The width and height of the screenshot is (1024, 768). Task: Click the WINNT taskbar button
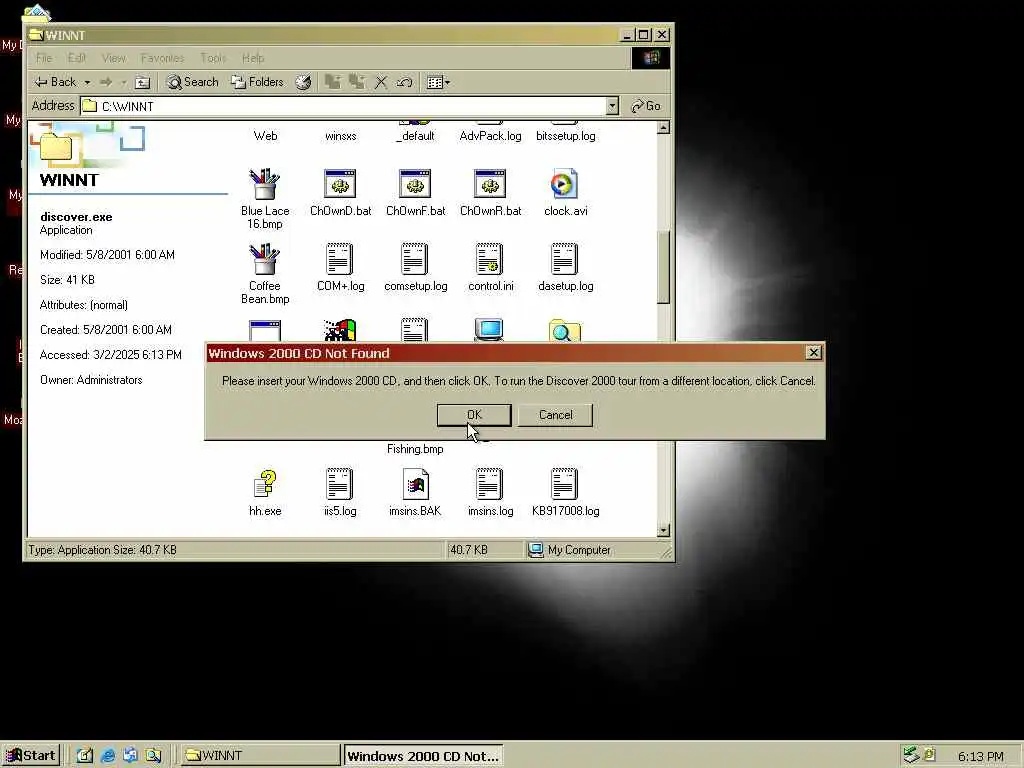pyautogui.click(x=260, y=756)
